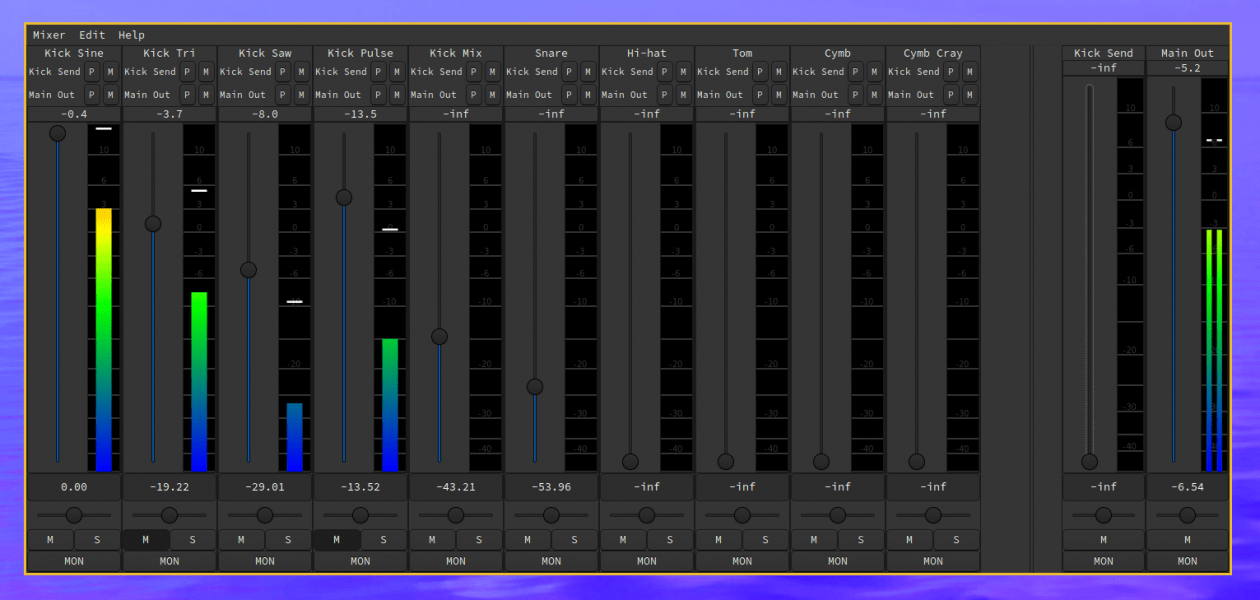The width and height of the screenshot is (1260, 600).
Task: Click the -3.7 gain value on Kick Tri
Action: tap(170, 114)
